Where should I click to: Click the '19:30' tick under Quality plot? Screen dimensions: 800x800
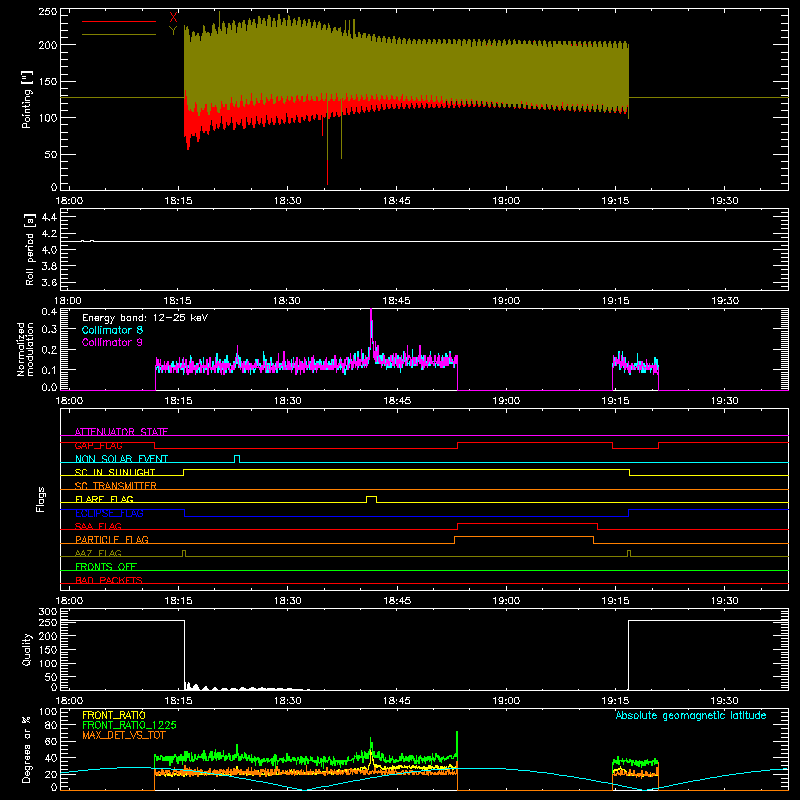[x=724, y=701]
